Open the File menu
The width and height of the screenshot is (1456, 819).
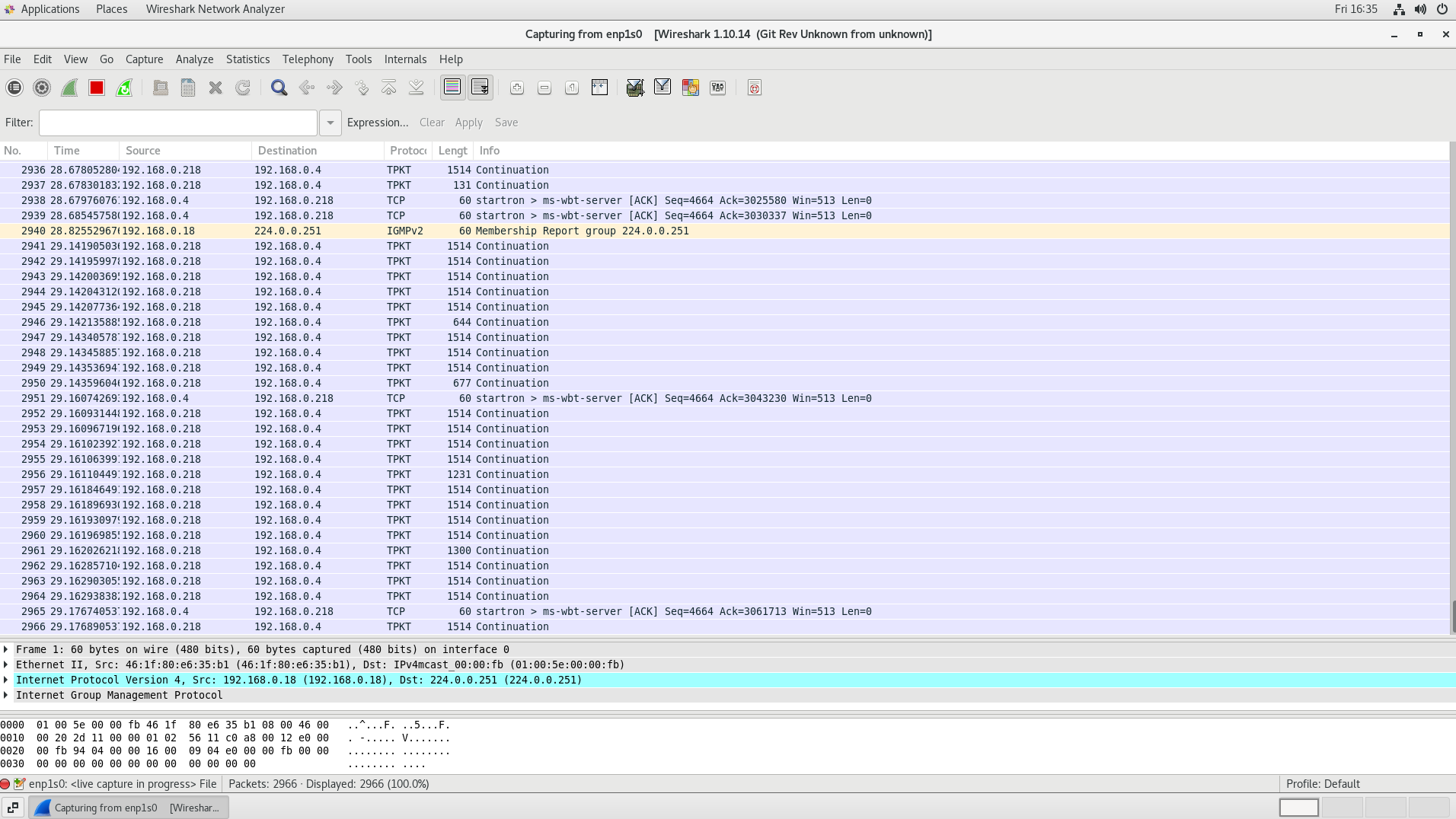point(12,59)
